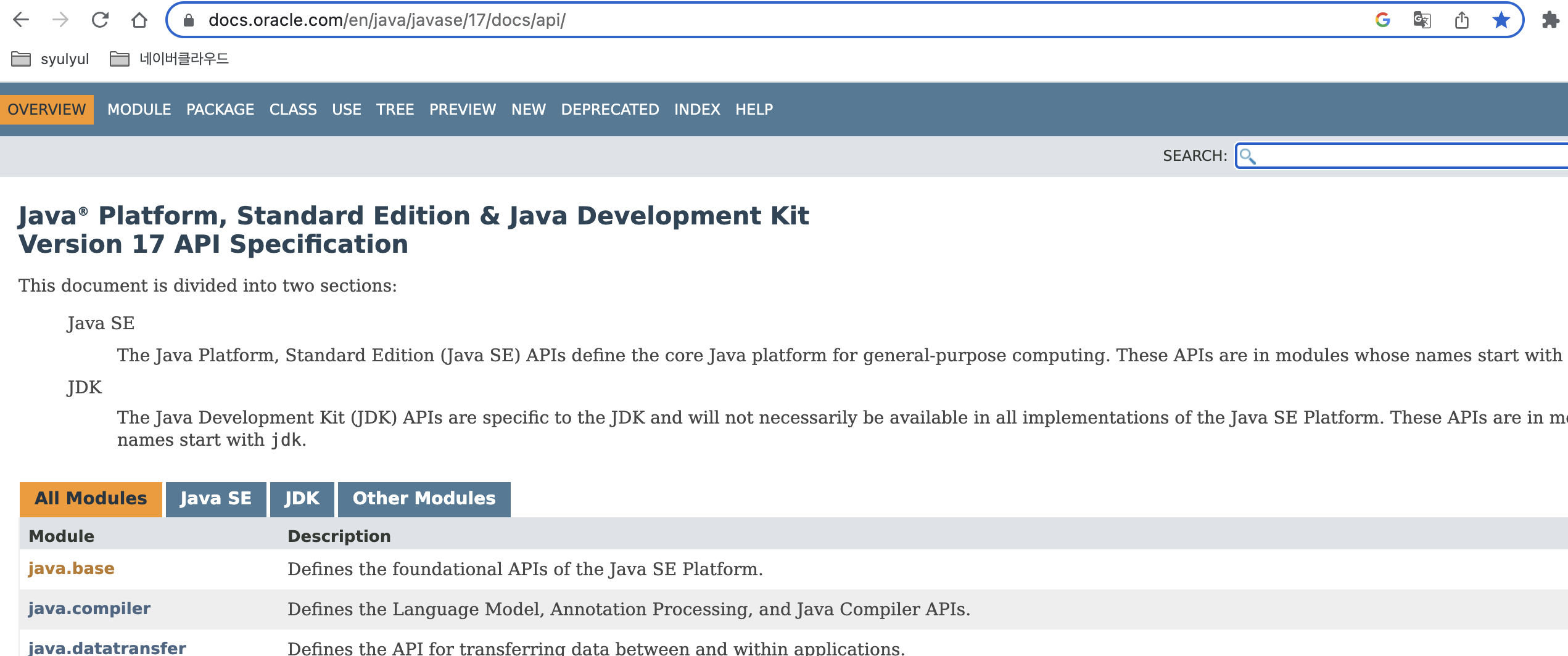Open the INDEX nav link
This screenshot has height=656, width=1568.
point(697,109)
